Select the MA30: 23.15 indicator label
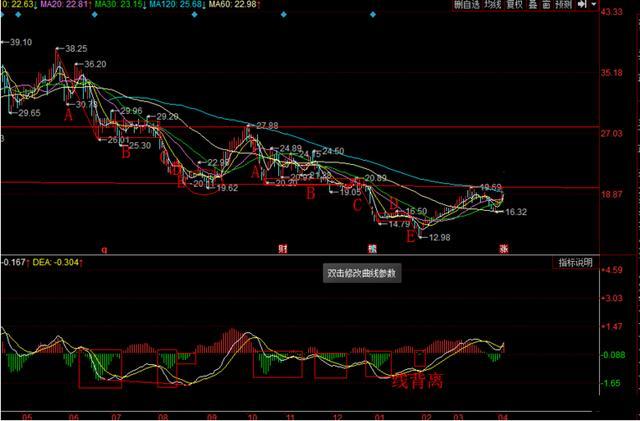Image resolution: width=640 pixels, height=421 pixels. tap(120, 4)
